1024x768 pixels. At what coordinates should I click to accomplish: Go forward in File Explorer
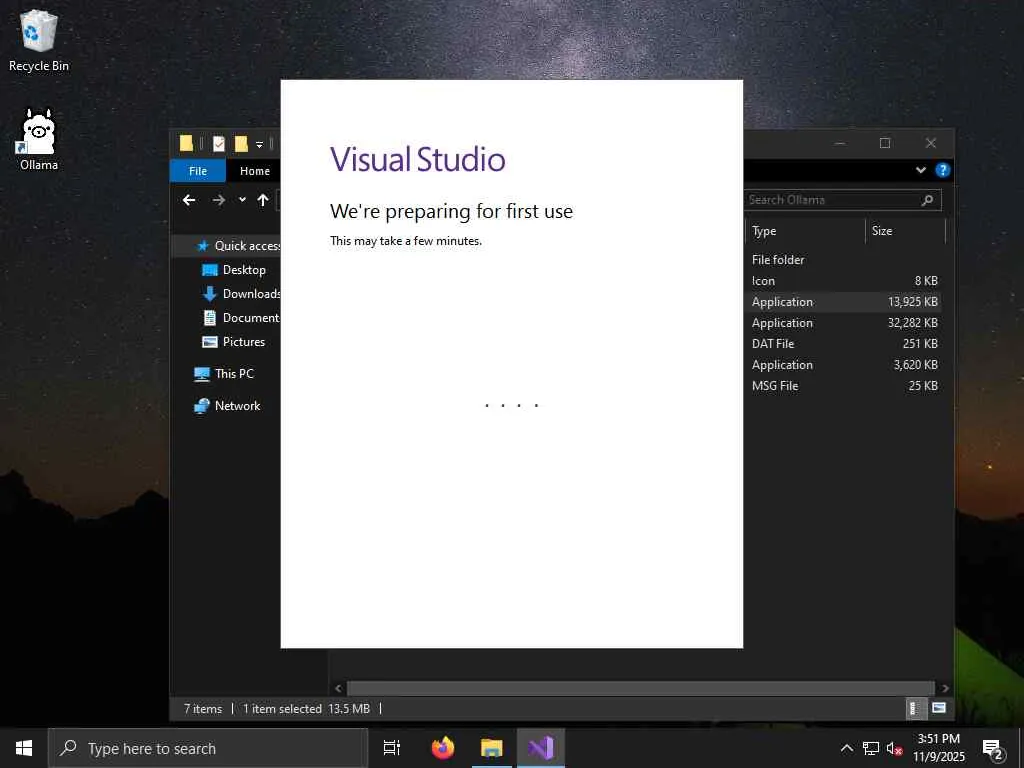(x=219, y=200)
